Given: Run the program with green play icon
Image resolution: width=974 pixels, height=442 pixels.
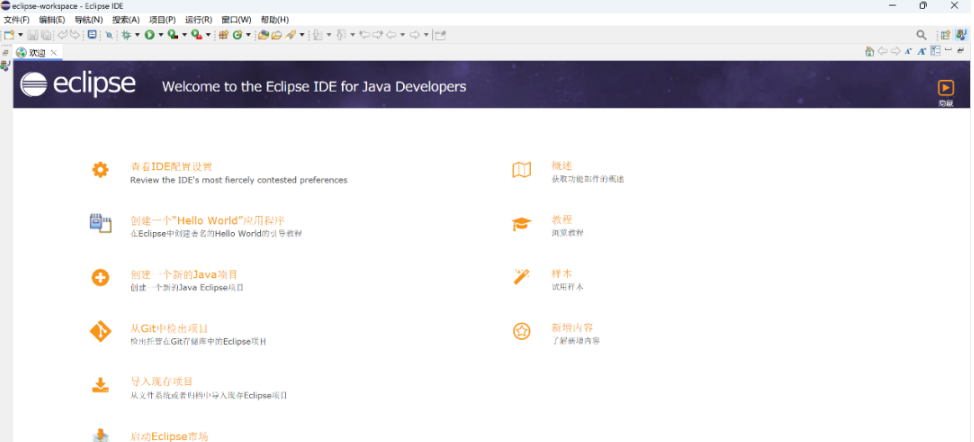Looking at the screenshot, I should coord(150,35).
